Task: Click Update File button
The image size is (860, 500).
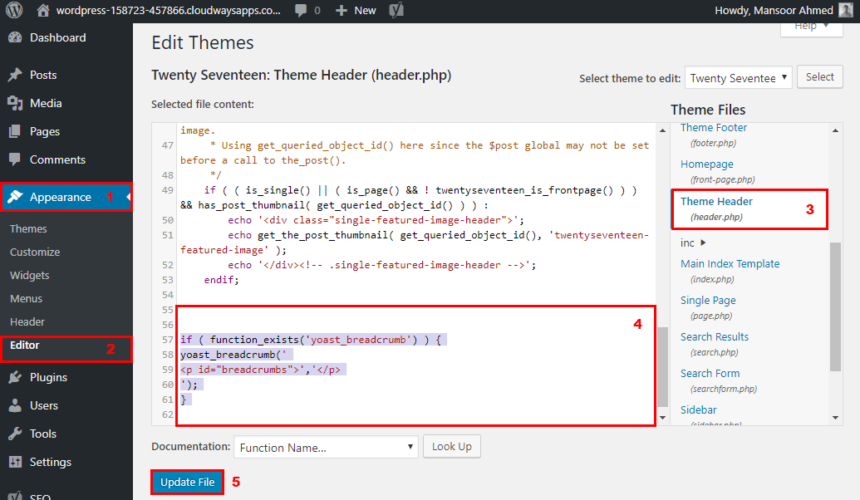Action: click(188, 482)
